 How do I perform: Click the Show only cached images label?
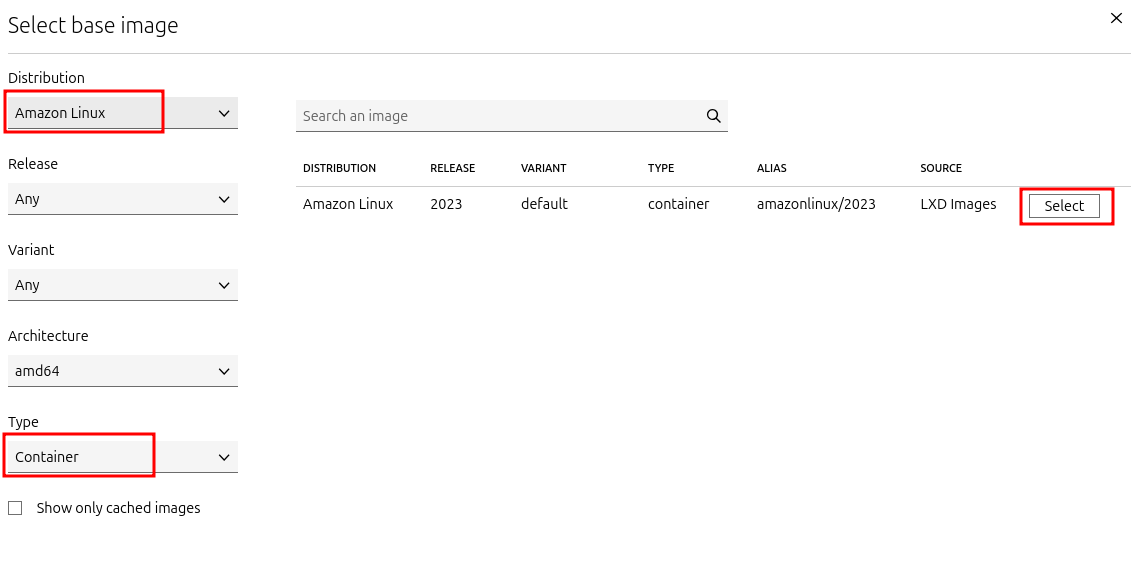click(119, 508)
